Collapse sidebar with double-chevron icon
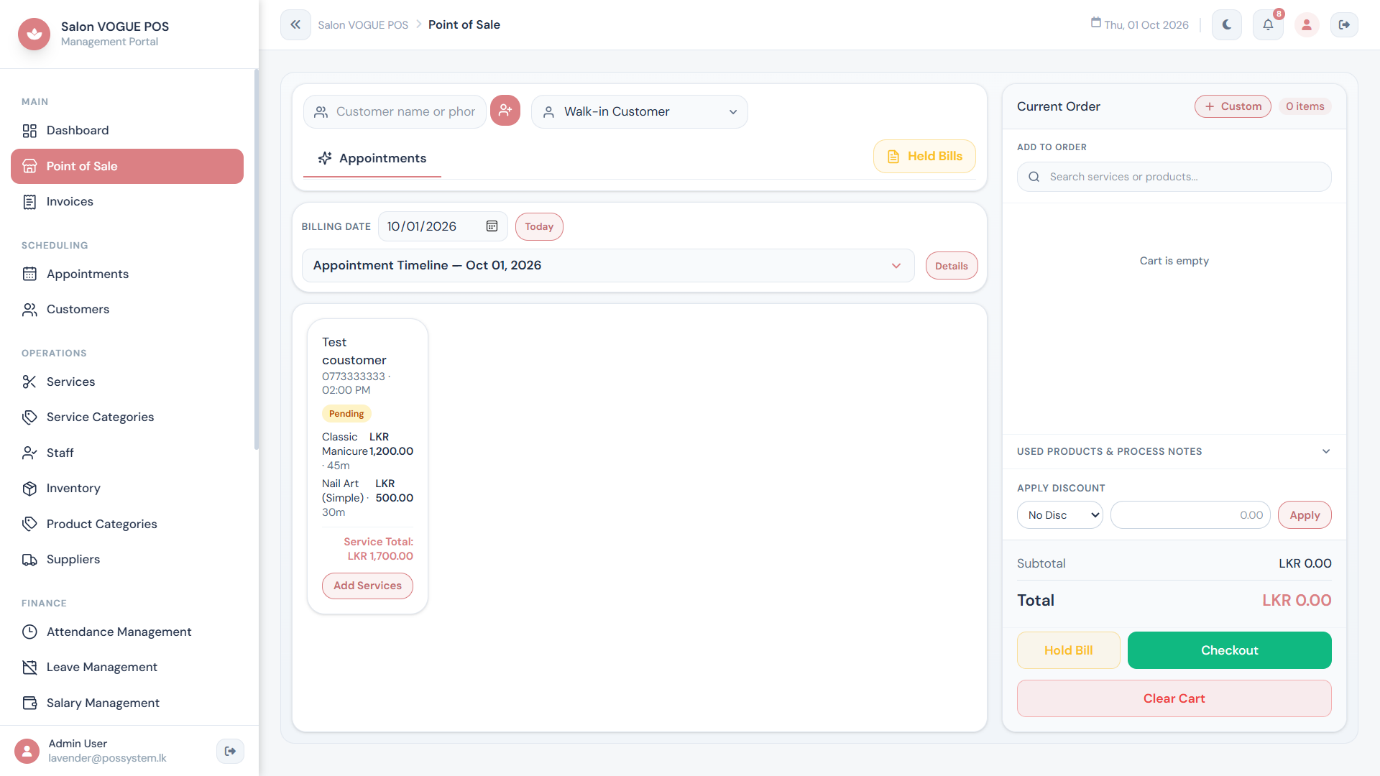This screenshot has width=1380, height=776. 295,25
